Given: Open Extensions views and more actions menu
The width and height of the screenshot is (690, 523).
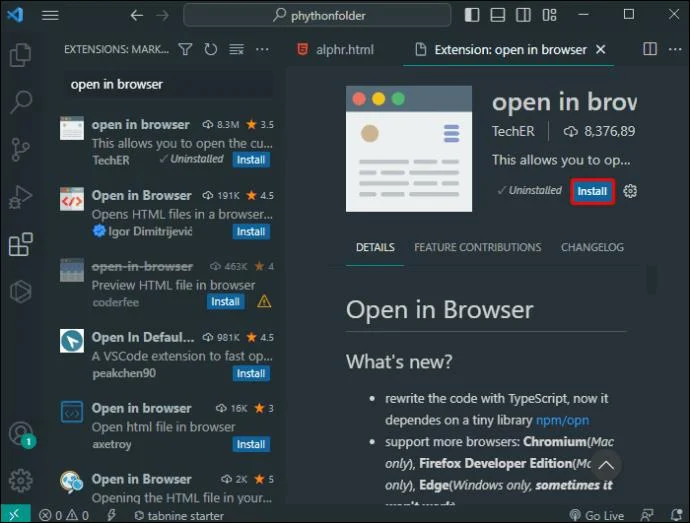Looking at the screenshot, I should 262,49.
